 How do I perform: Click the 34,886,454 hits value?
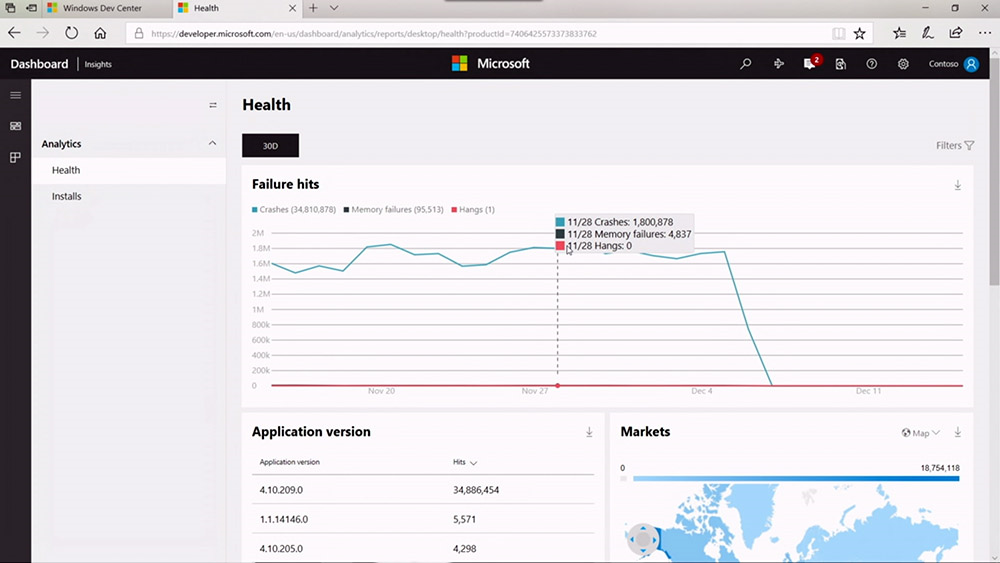(476, 490)
